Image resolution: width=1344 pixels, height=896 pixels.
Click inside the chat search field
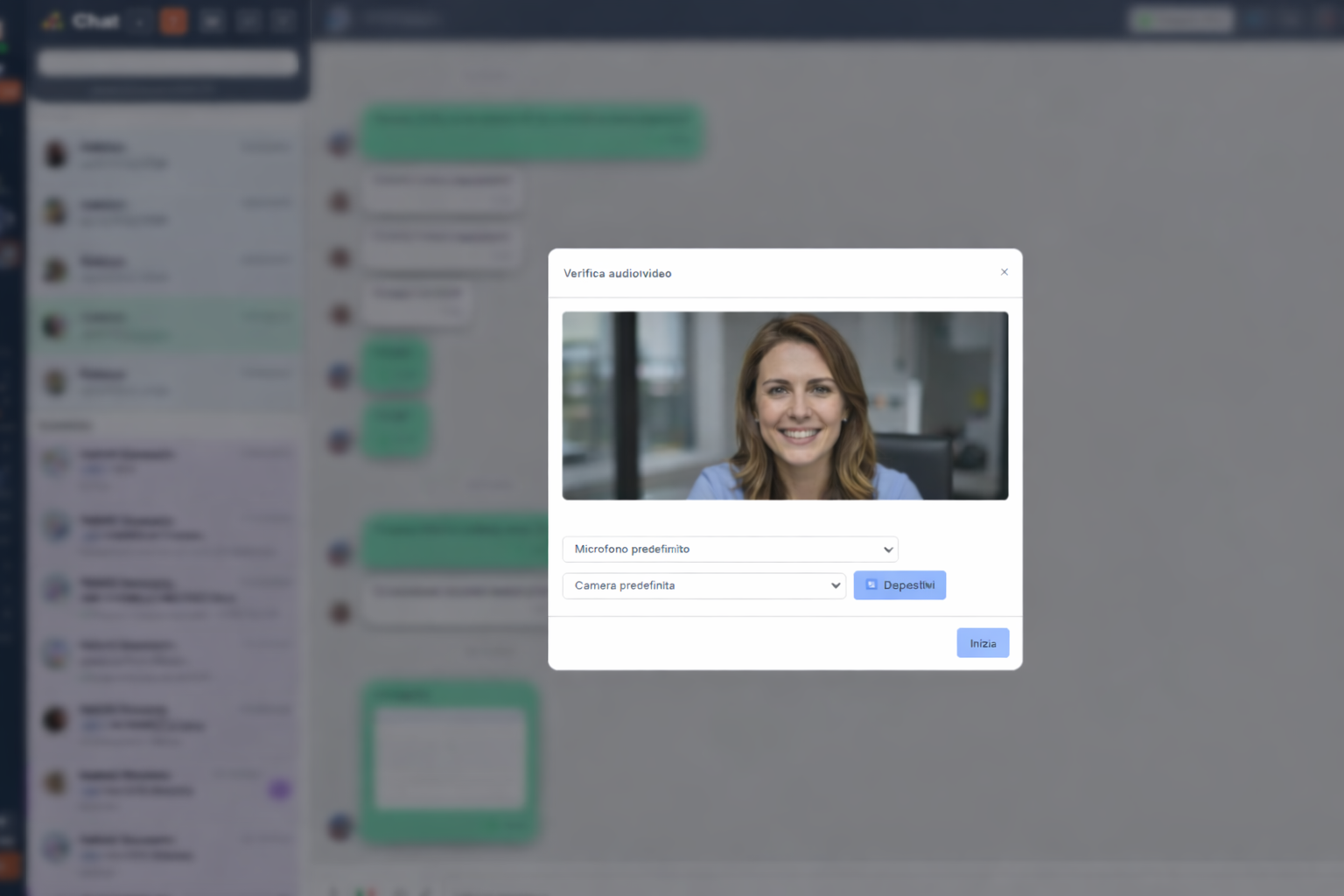[x=166, y=63]
